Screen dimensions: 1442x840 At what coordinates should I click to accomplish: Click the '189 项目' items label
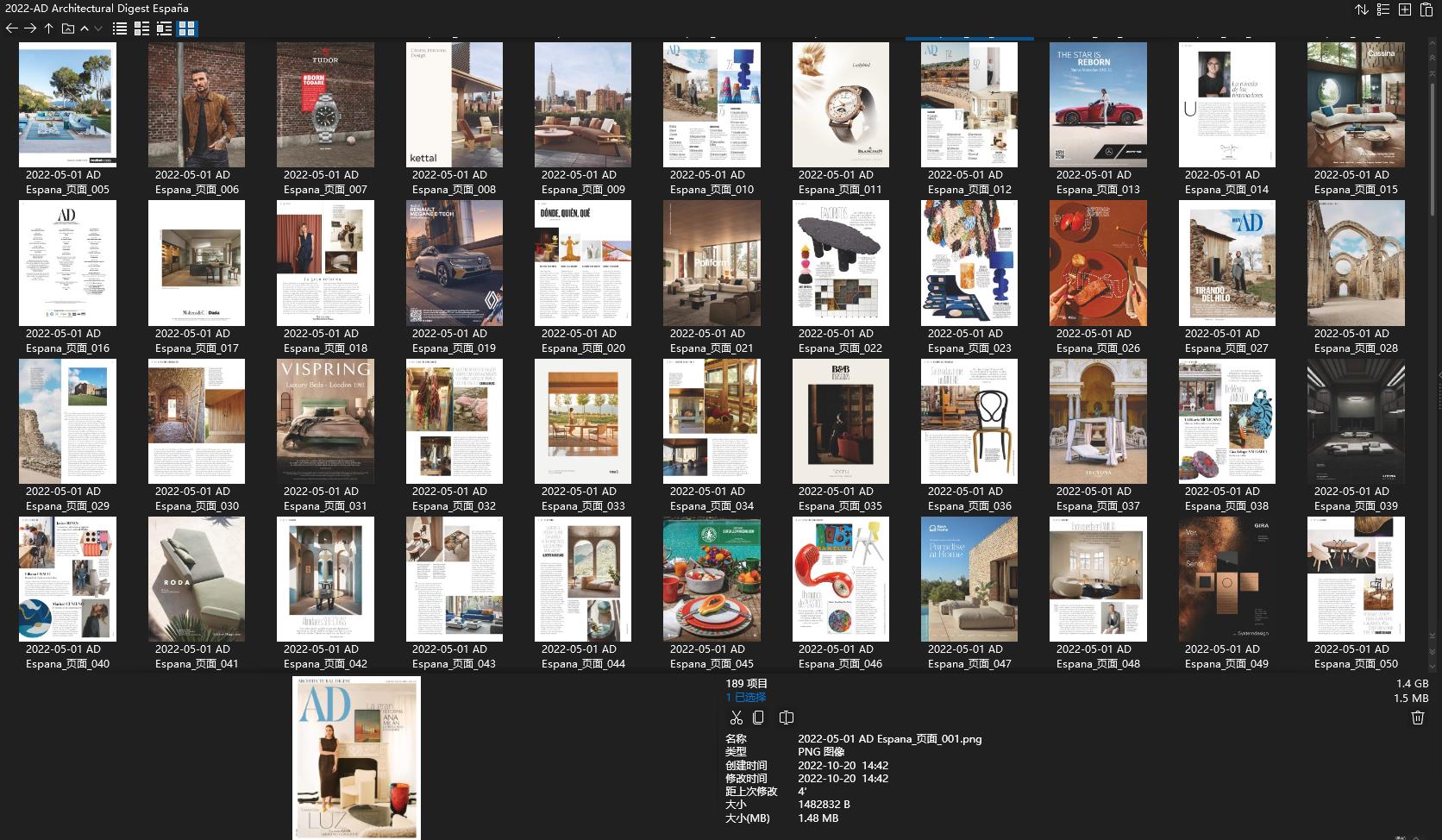tap(747, 683)
